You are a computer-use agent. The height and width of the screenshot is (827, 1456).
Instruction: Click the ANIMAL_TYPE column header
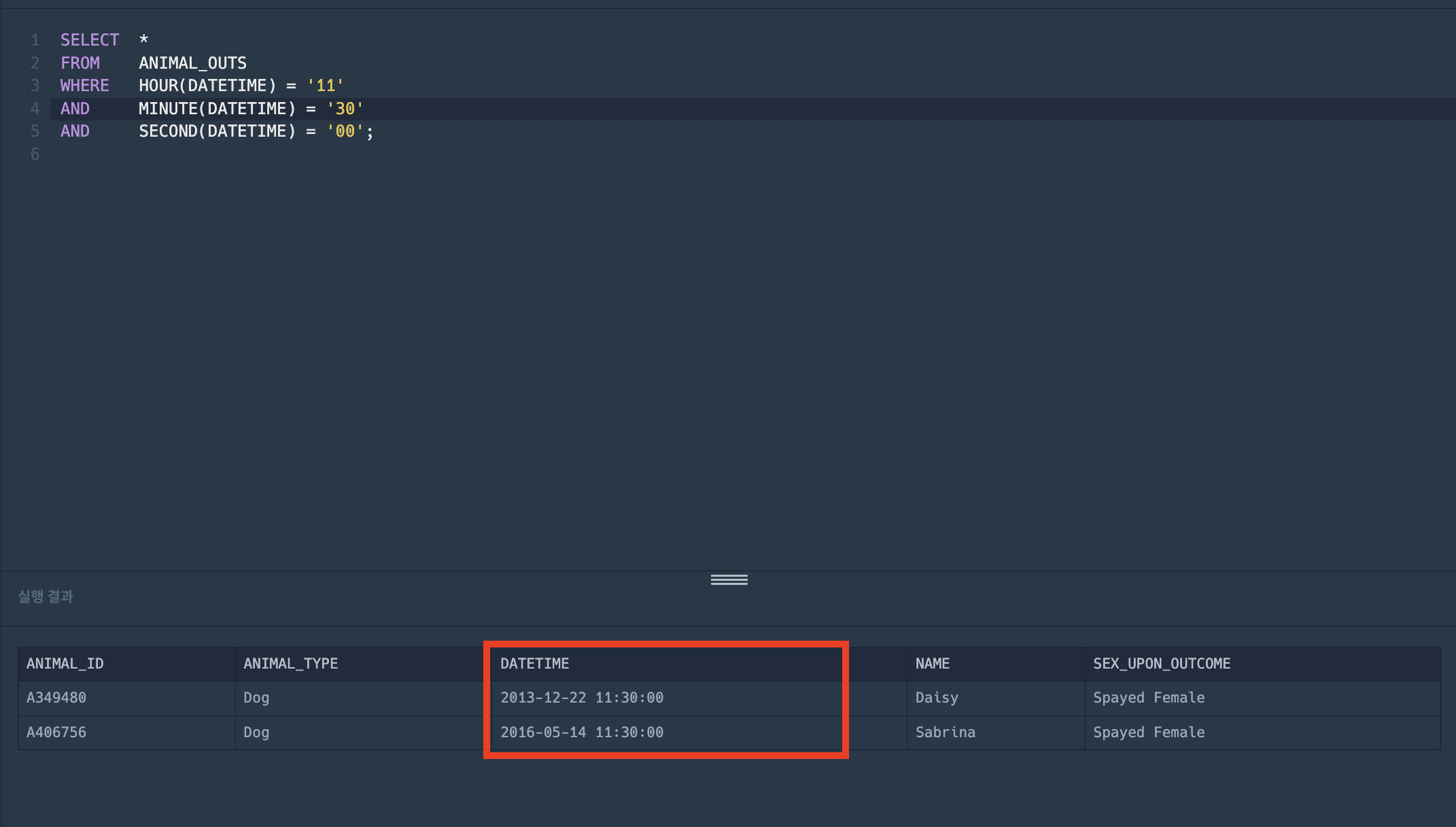(x=290, y=664)
